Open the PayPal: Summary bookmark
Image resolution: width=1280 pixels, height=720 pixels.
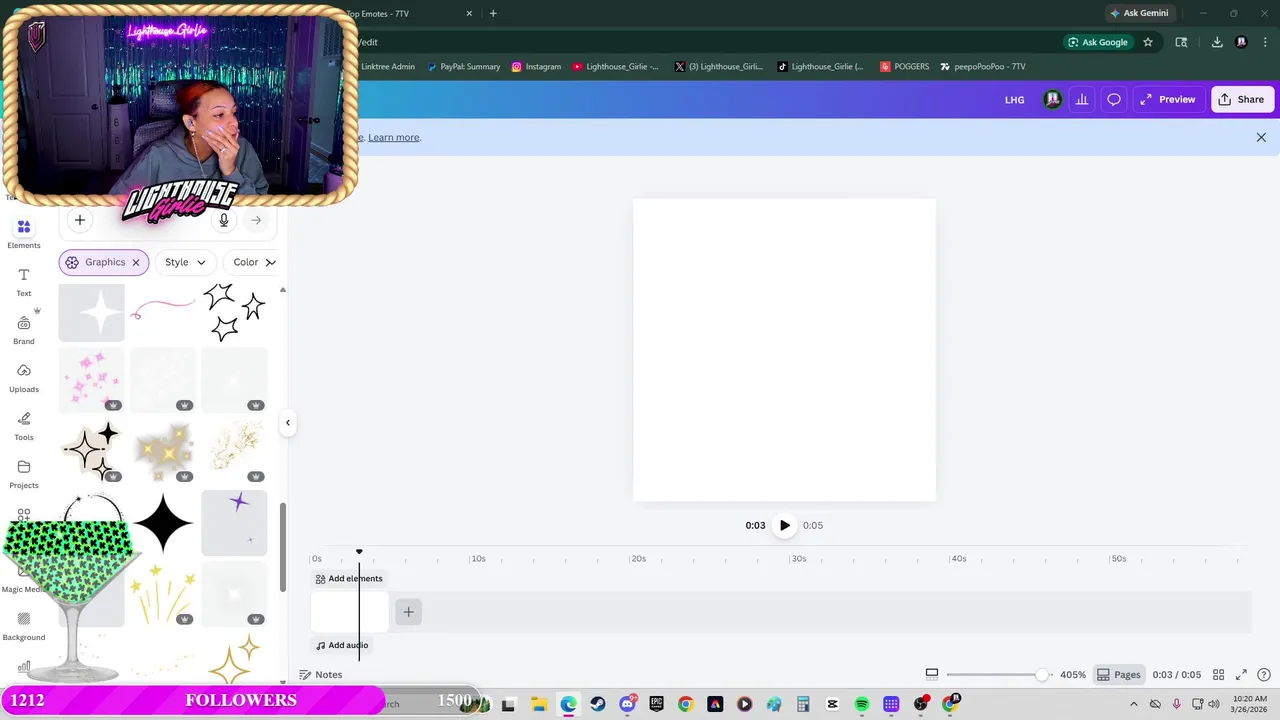point(463,66)
